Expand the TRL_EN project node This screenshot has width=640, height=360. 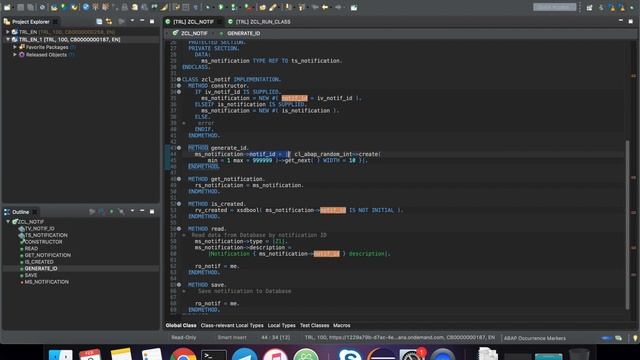coord(7,32)
